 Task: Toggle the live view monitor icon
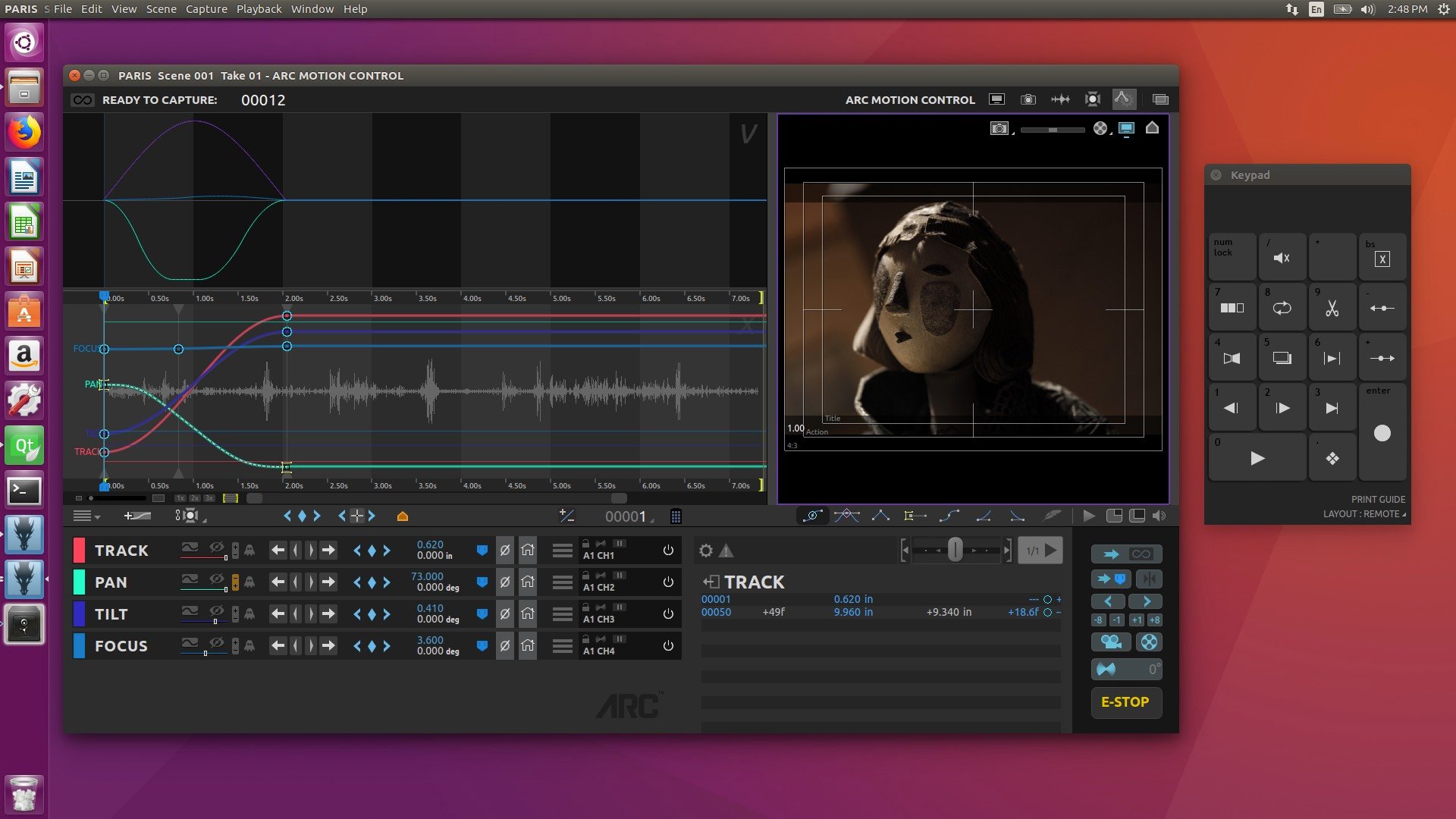coord(1127,129)
